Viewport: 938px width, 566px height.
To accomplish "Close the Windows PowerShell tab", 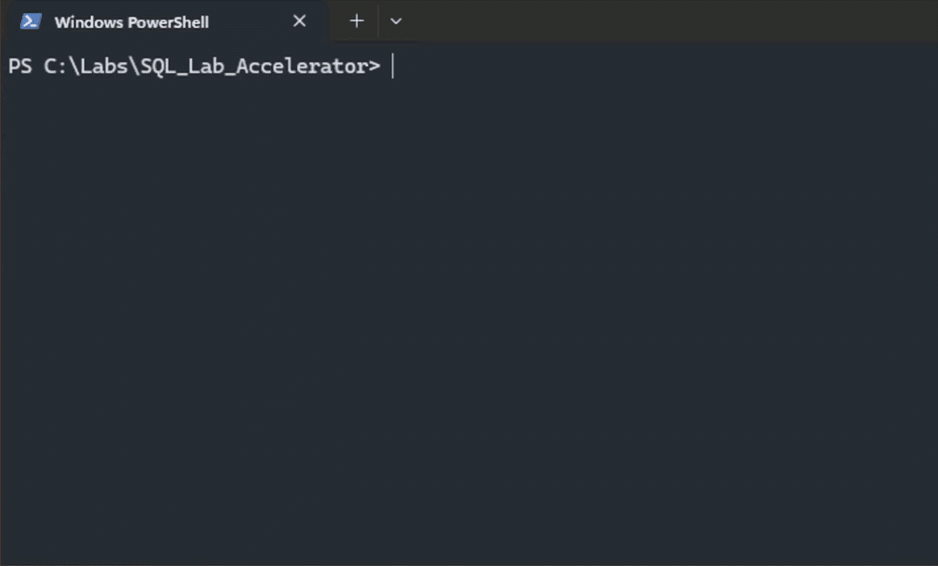I will pos(300,21).
